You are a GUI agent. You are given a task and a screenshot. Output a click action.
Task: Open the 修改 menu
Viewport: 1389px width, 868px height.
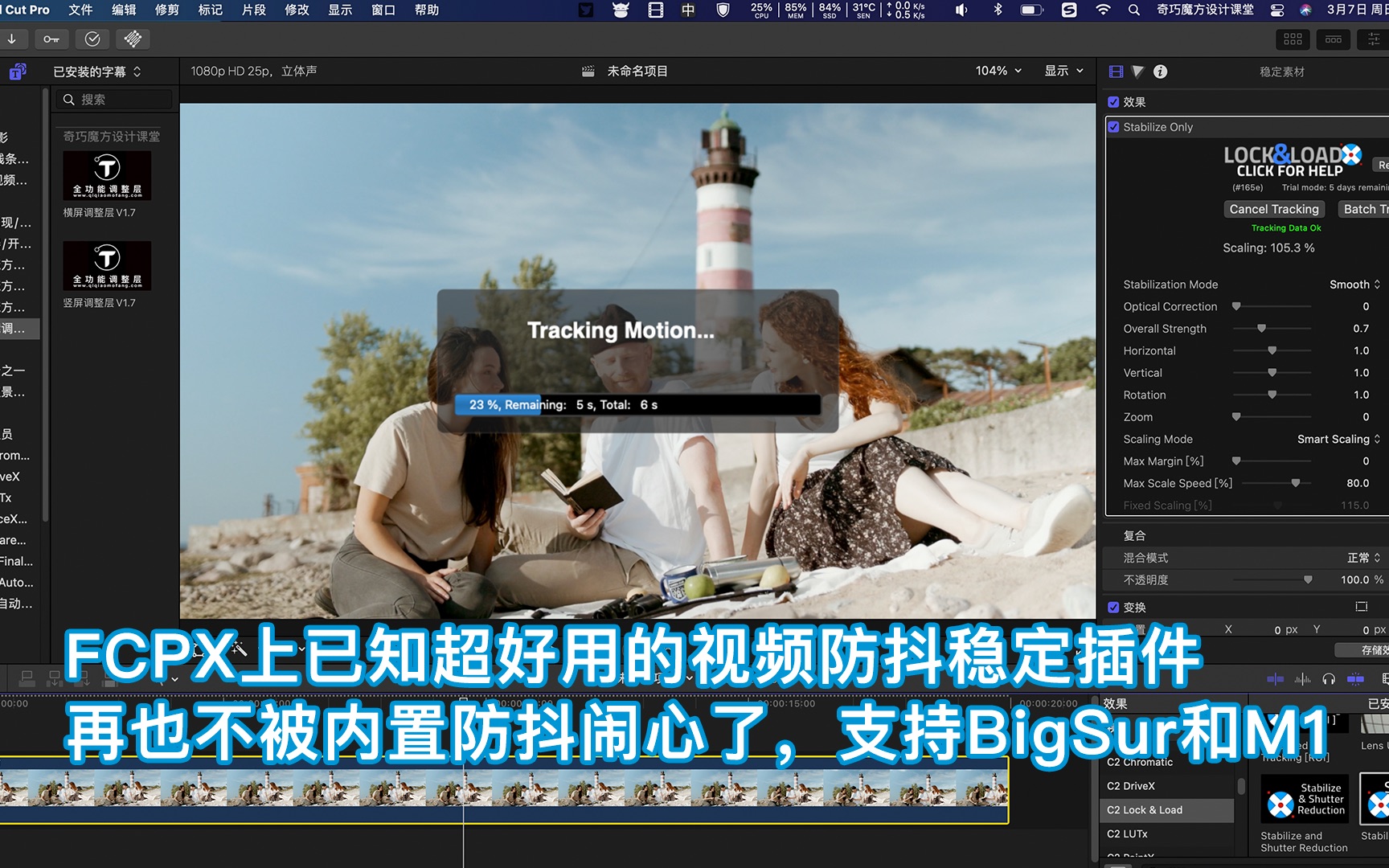(x=297, y=10)
